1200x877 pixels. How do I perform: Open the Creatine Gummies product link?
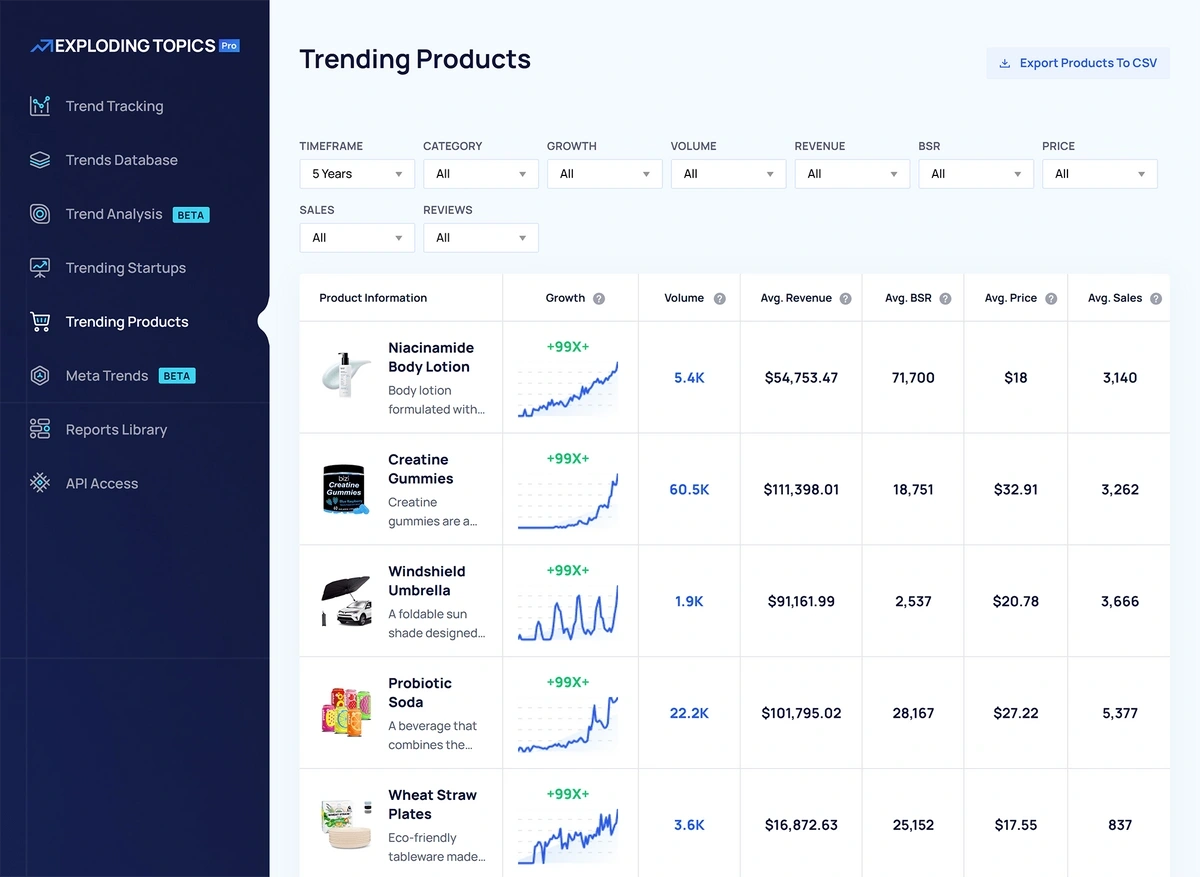(420, 469)
